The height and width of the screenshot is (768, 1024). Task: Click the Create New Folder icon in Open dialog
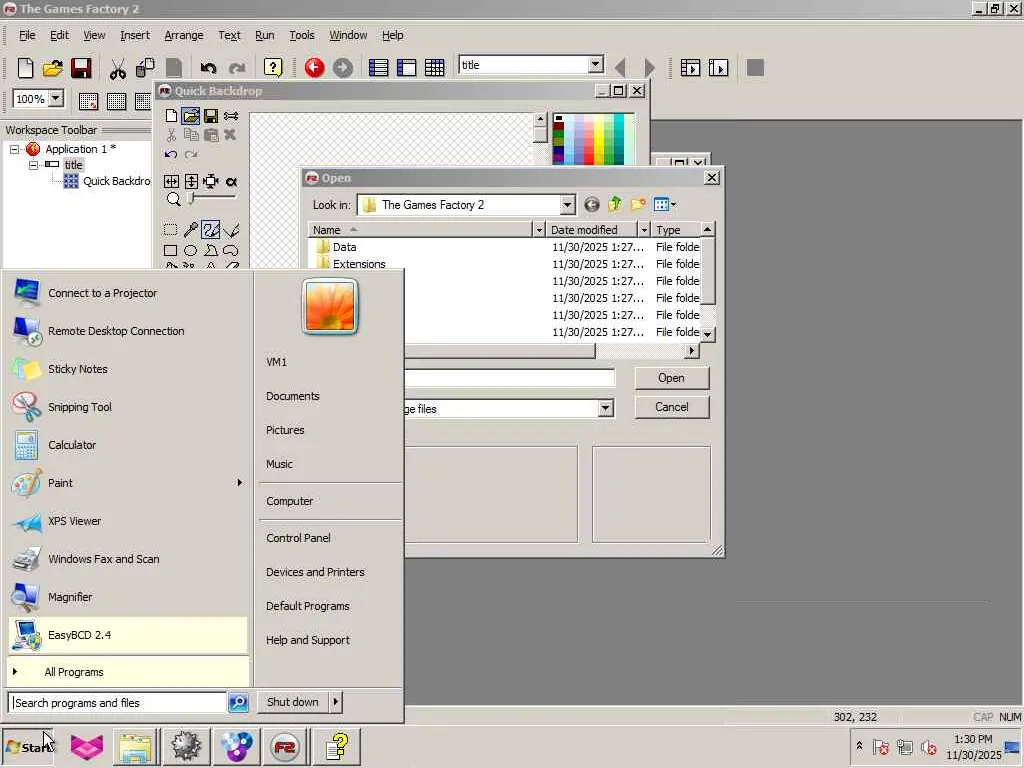[638, 204]
